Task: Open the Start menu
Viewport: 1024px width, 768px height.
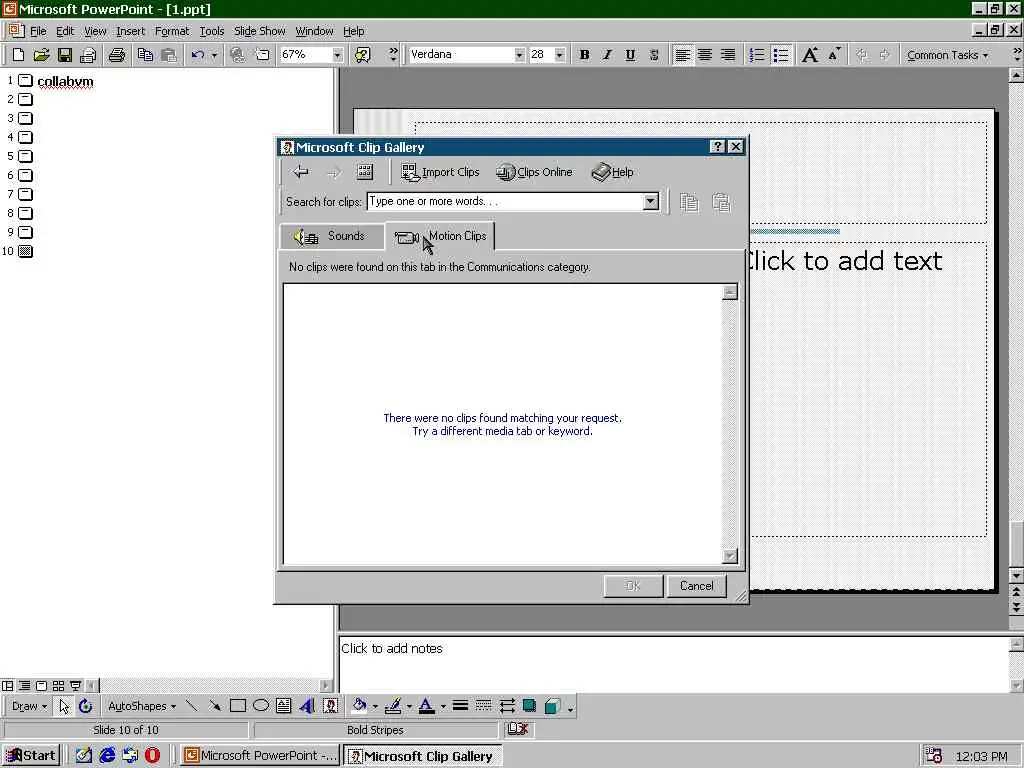Action: 31,756
